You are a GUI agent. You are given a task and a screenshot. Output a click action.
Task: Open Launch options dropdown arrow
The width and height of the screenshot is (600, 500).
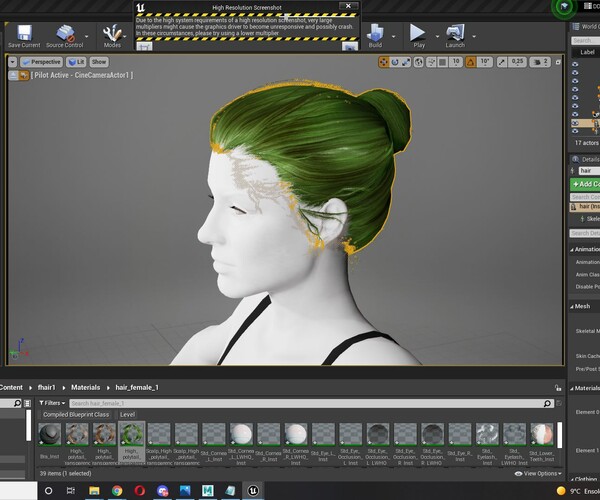click(474, 37)
